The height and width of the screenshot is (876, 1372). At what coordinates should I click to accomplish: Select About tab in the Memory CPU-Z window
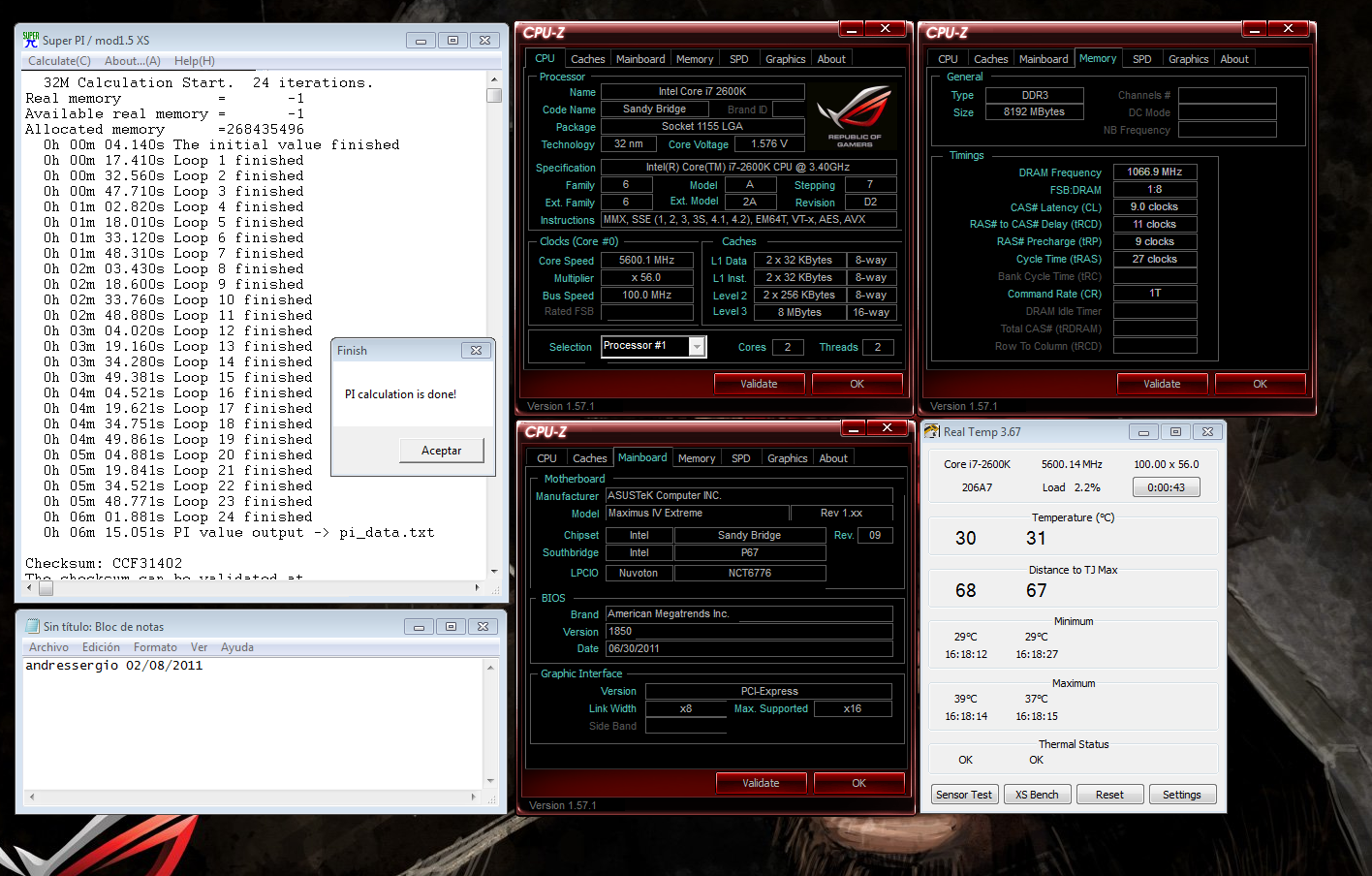coord(1234,59)
